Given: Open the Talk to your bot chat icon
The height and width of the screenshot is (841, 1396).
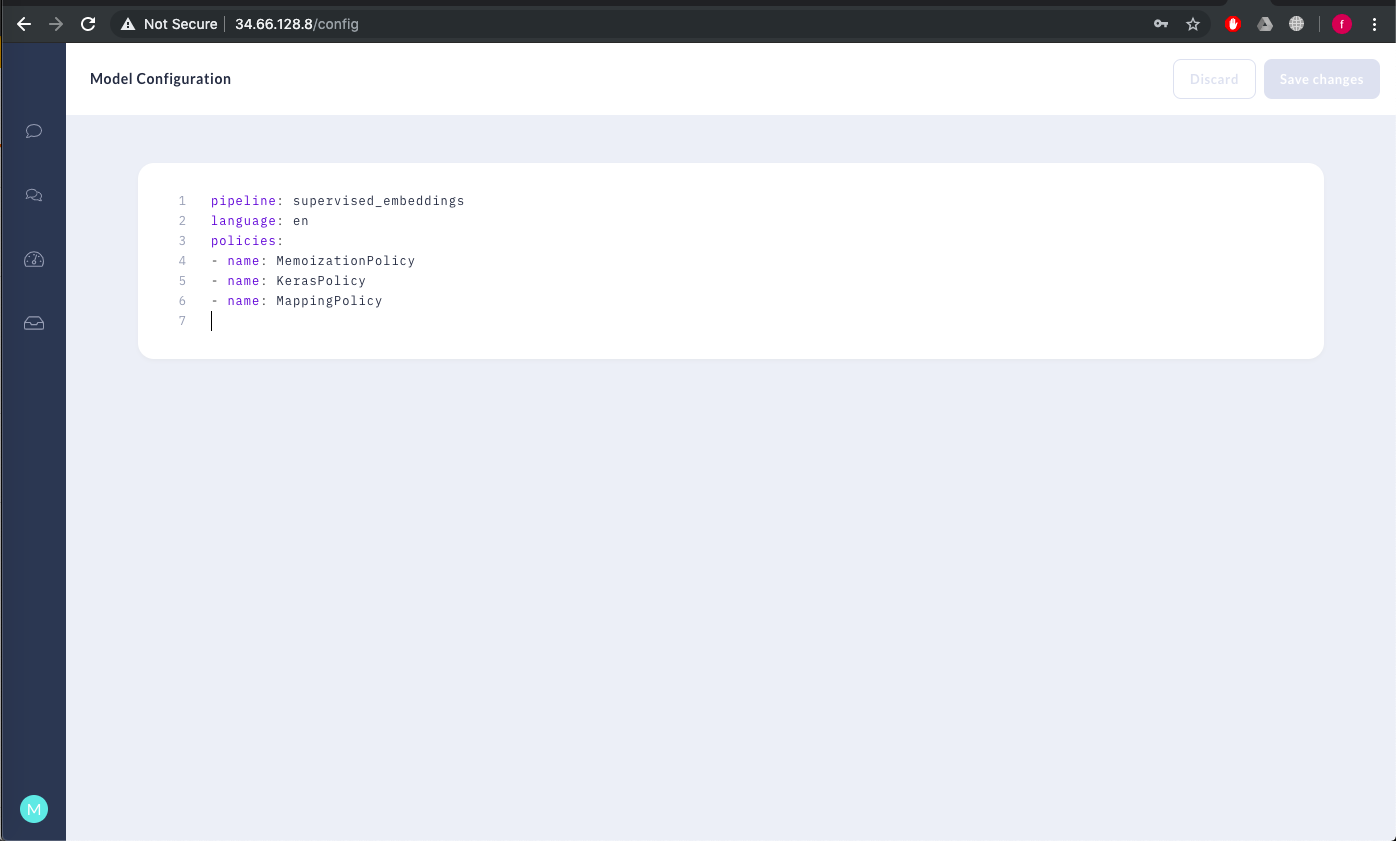Looking at the screenshot, I should coord(34,131).
